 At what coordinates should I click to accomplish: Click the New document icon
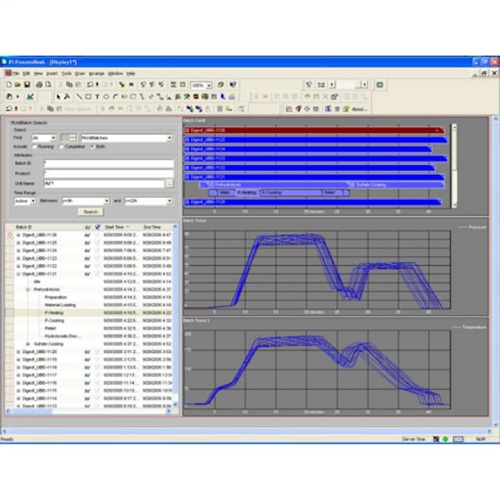tap(9, 85)
